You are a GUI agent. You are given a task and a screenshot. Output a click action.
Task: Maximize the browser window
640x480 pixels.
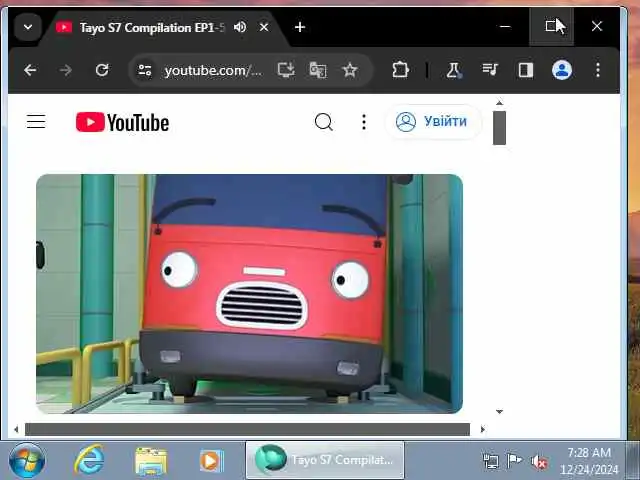[x=551, y=27]
